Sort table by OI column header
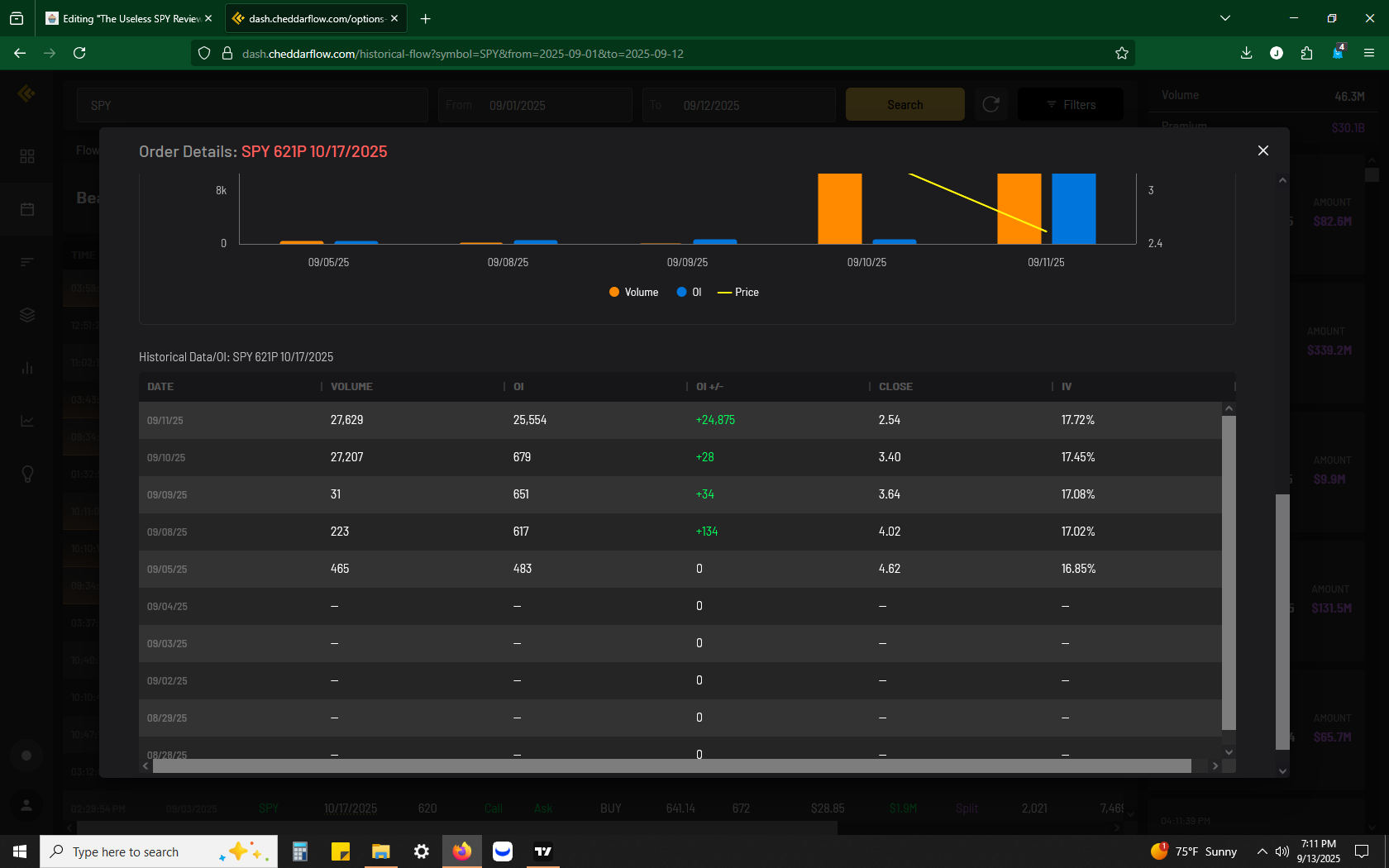The width and height of the screenshot is (1389, 868). click(518, 387)
